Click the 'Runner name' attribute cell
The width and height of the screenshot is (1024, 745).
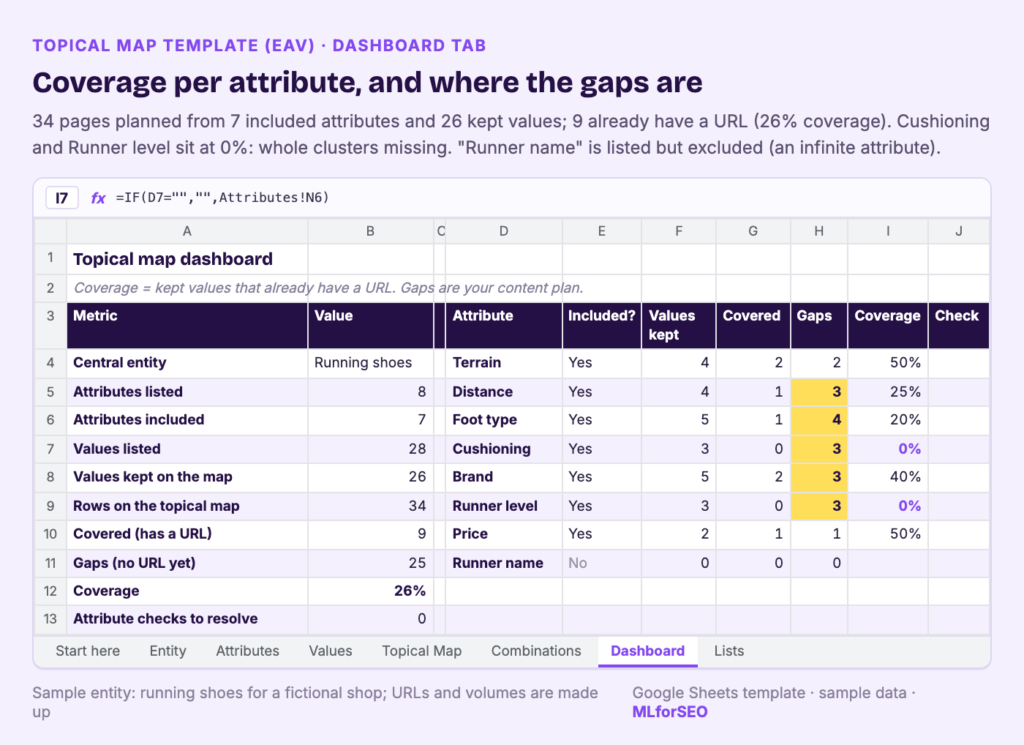504,563
